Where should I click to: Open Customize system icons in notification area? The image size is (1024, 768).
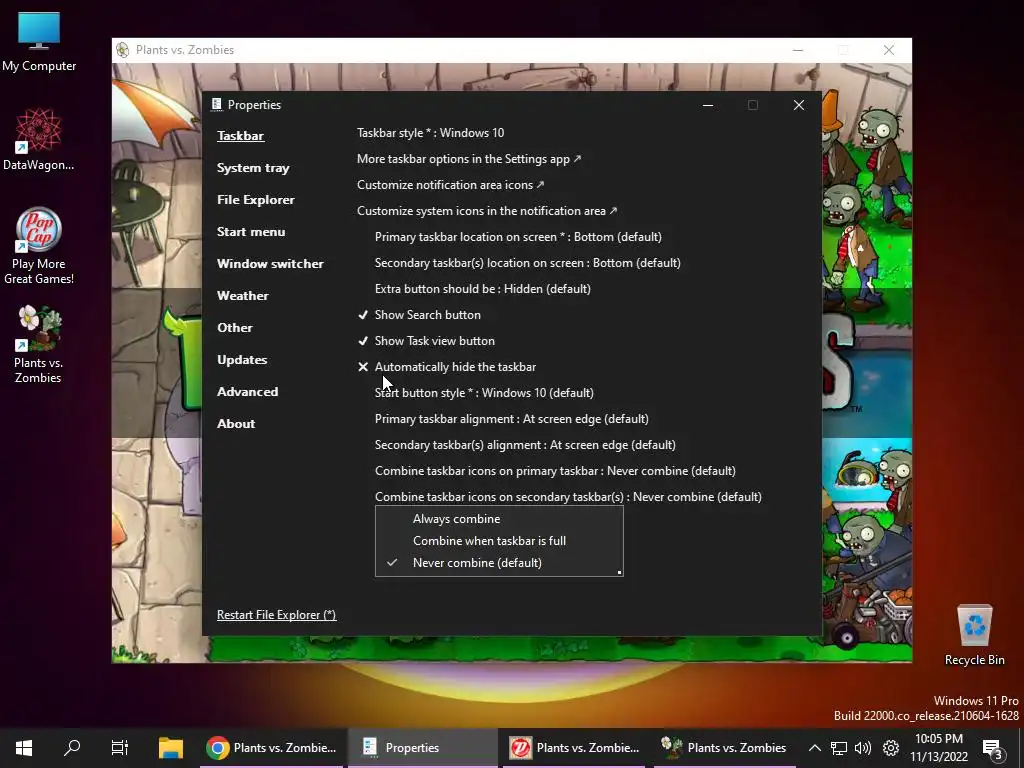pos(487,211)
